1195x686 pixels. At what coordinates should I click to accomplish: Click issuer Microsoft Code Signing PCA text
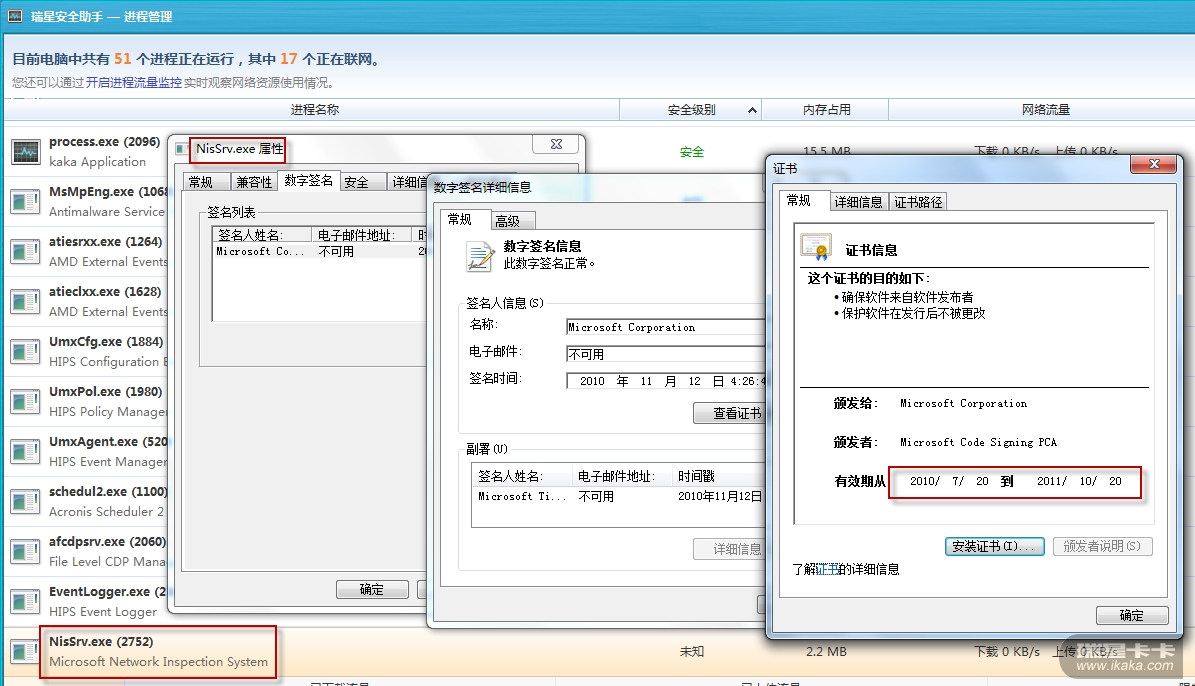pyautogui.click(x=978, y=442)
